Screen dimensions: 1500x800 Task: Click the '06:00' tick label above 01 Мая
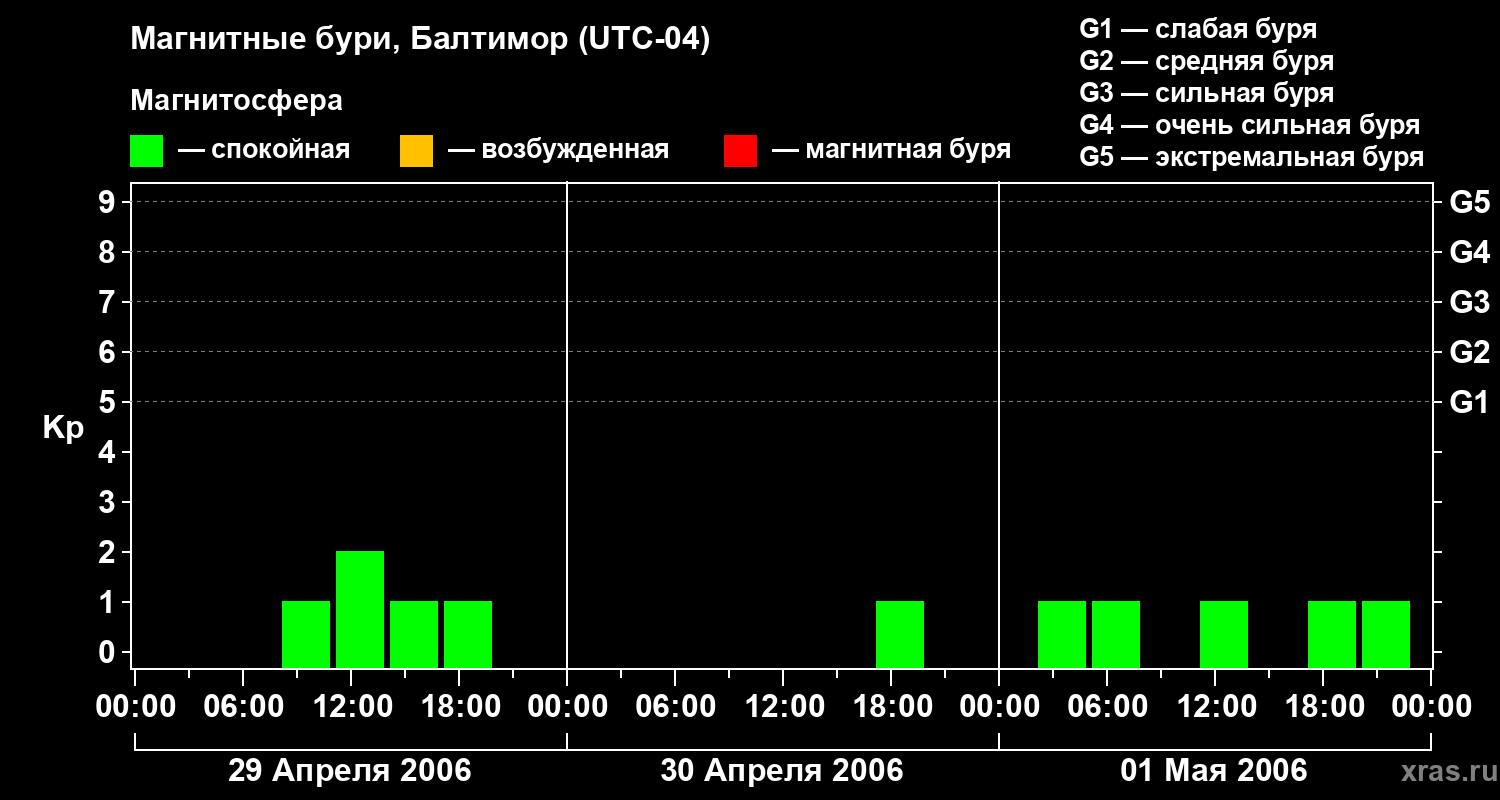point(1107,707)
